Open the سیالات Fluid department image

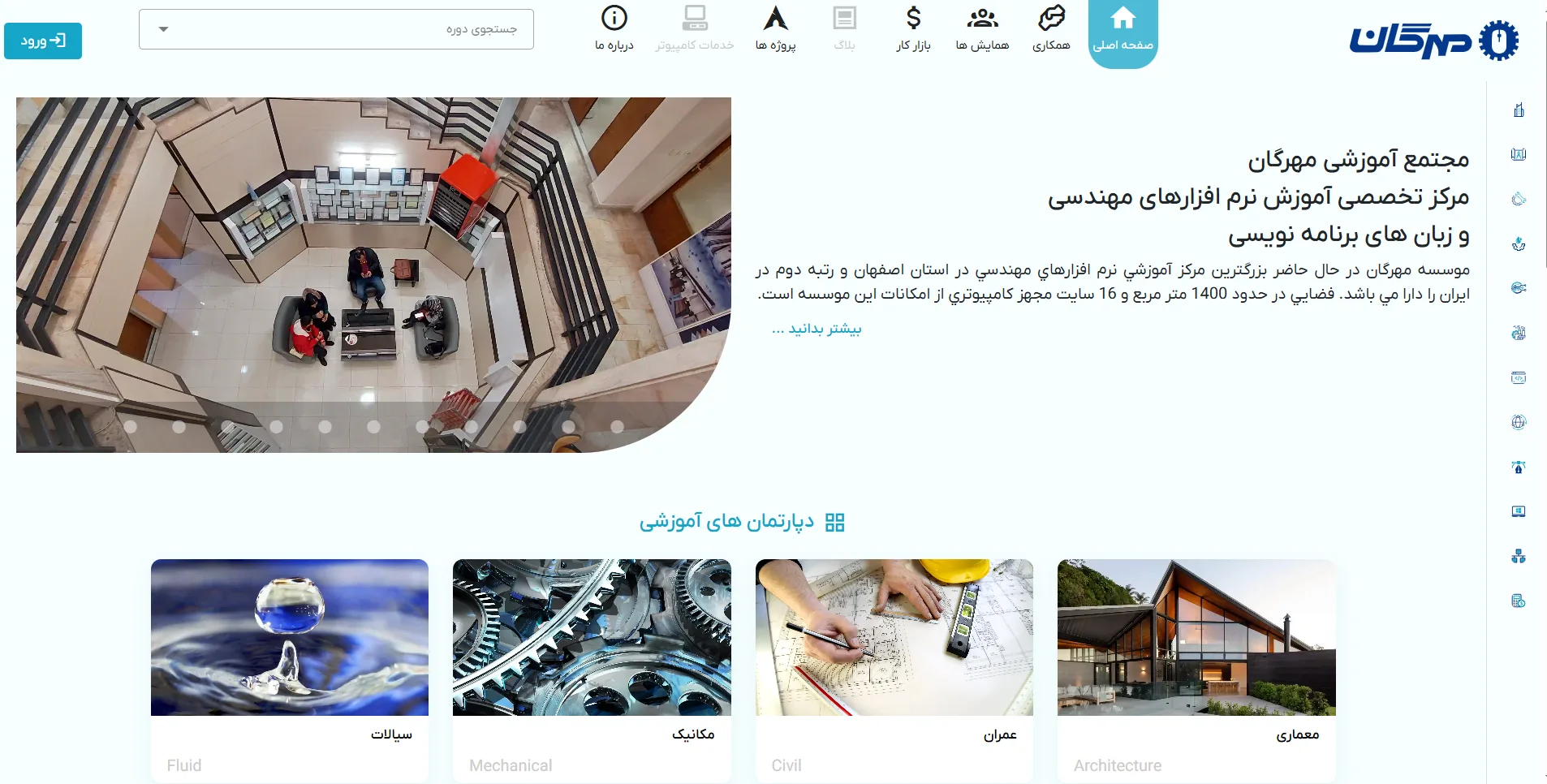(290, 637)
